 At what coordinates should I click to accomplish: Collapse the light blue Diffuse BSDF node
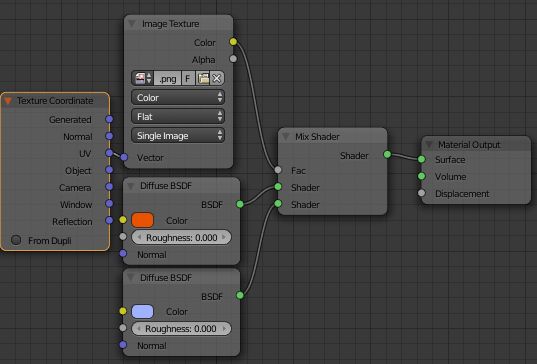[x=130, y=278]
